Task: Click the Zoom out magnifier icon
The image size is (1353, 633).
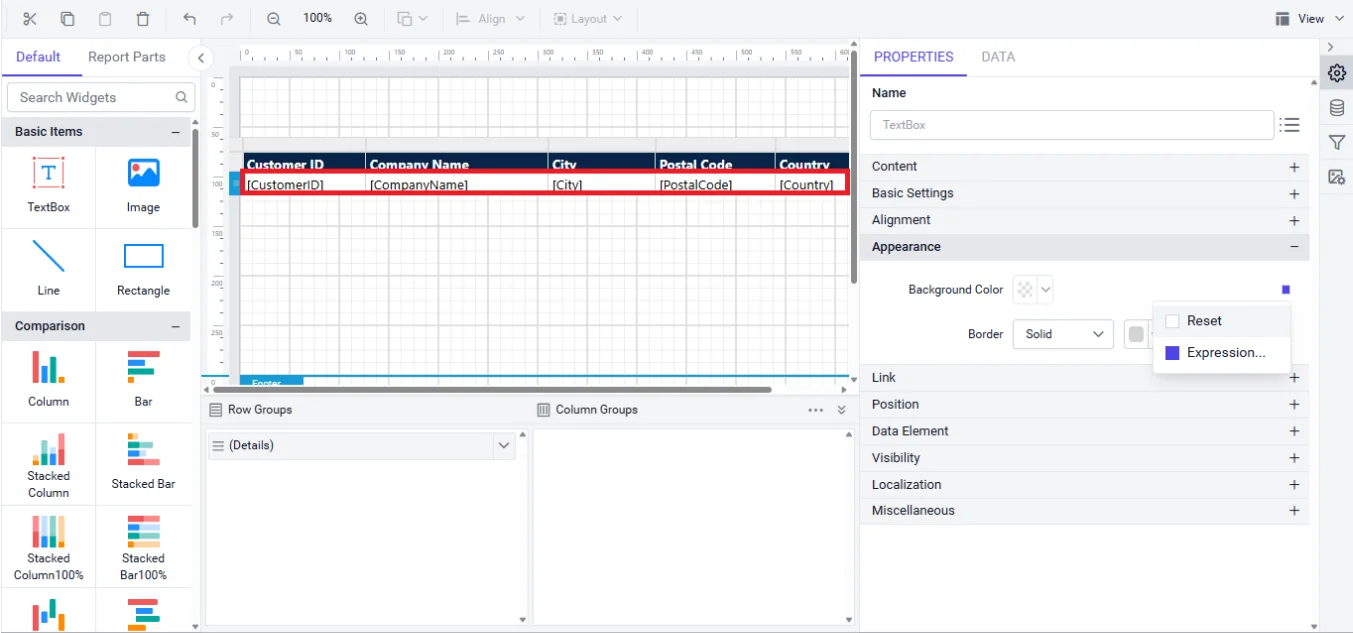Action: point(274,19)
